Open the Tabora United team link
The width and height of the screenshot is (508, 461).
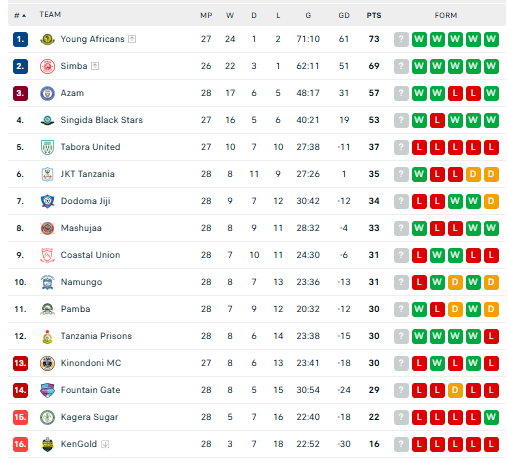pos(90,147)
